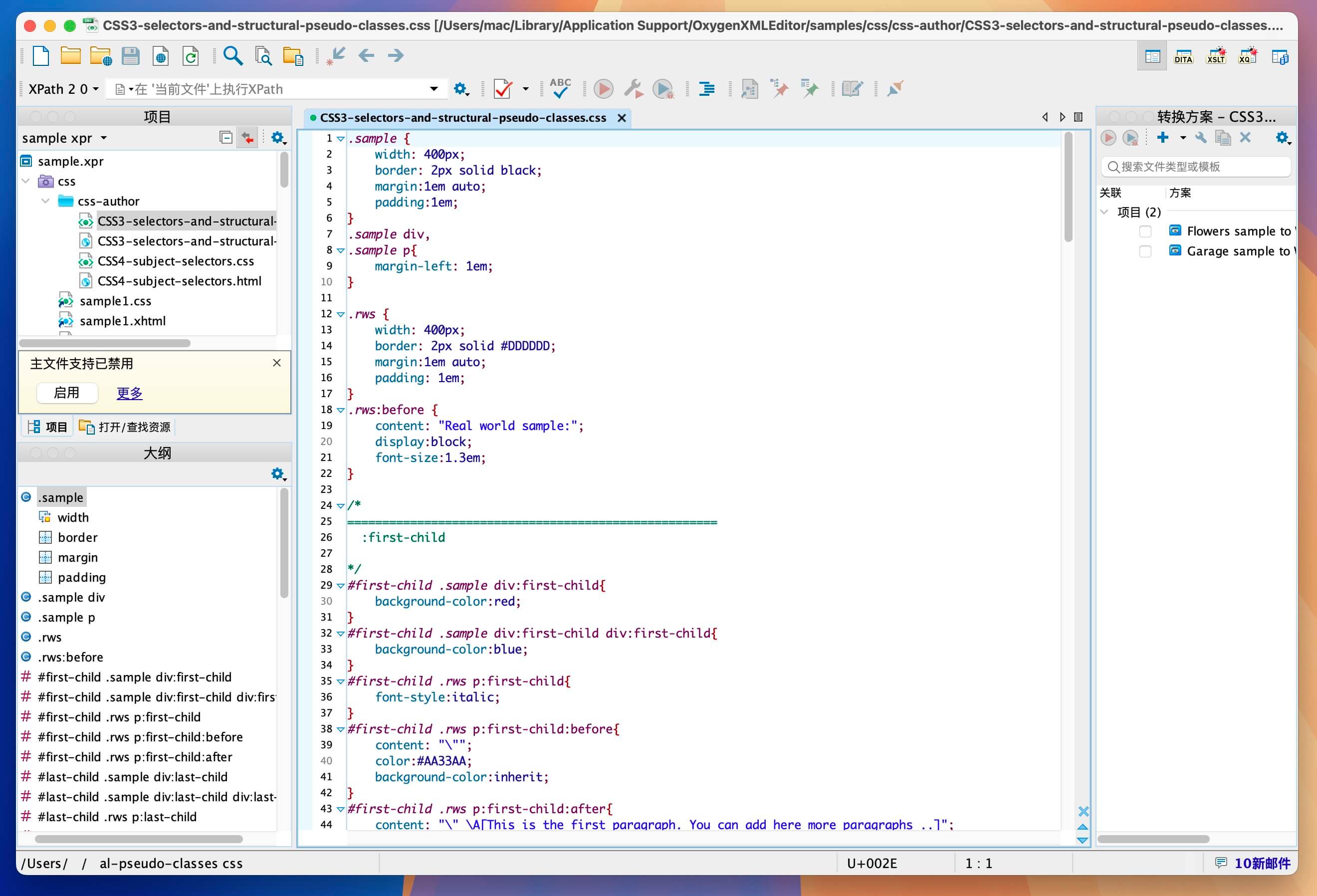Open the Find/Replace magnifier icon

pyautogui.click(x=233, y=56)
